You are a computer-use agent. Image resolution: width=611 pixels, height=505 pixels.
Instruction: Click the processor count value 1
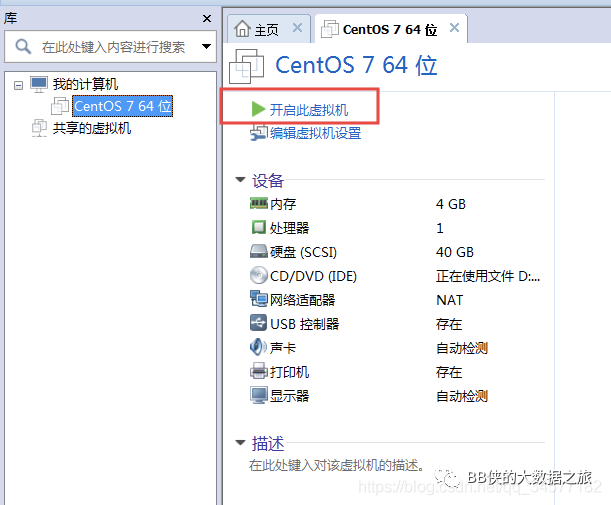(x=440, y=228)
